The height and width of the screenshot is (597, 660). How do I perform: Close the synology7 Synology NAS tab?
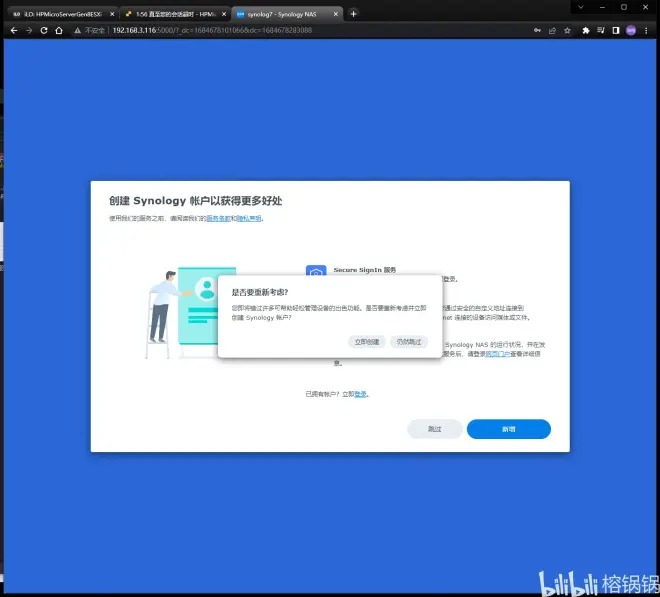(x=335, y=14)
